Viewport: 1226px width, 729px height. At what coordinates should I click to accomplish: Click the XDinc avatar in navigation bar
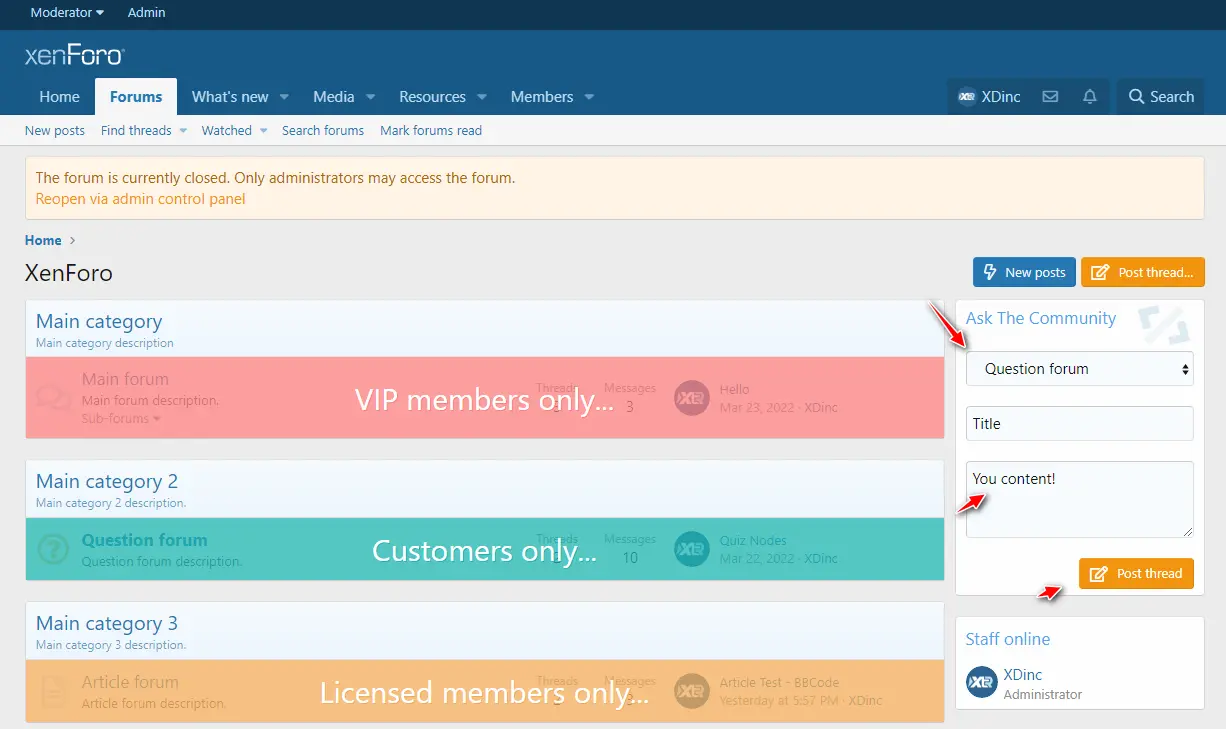coord(967,97)
